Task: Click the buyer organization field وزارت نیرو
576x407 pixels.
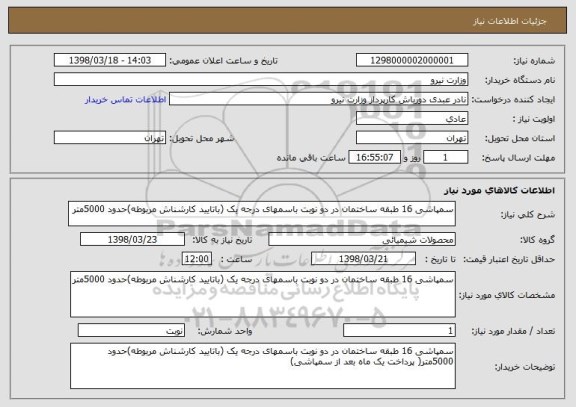Action: click(x=261, y=79)
